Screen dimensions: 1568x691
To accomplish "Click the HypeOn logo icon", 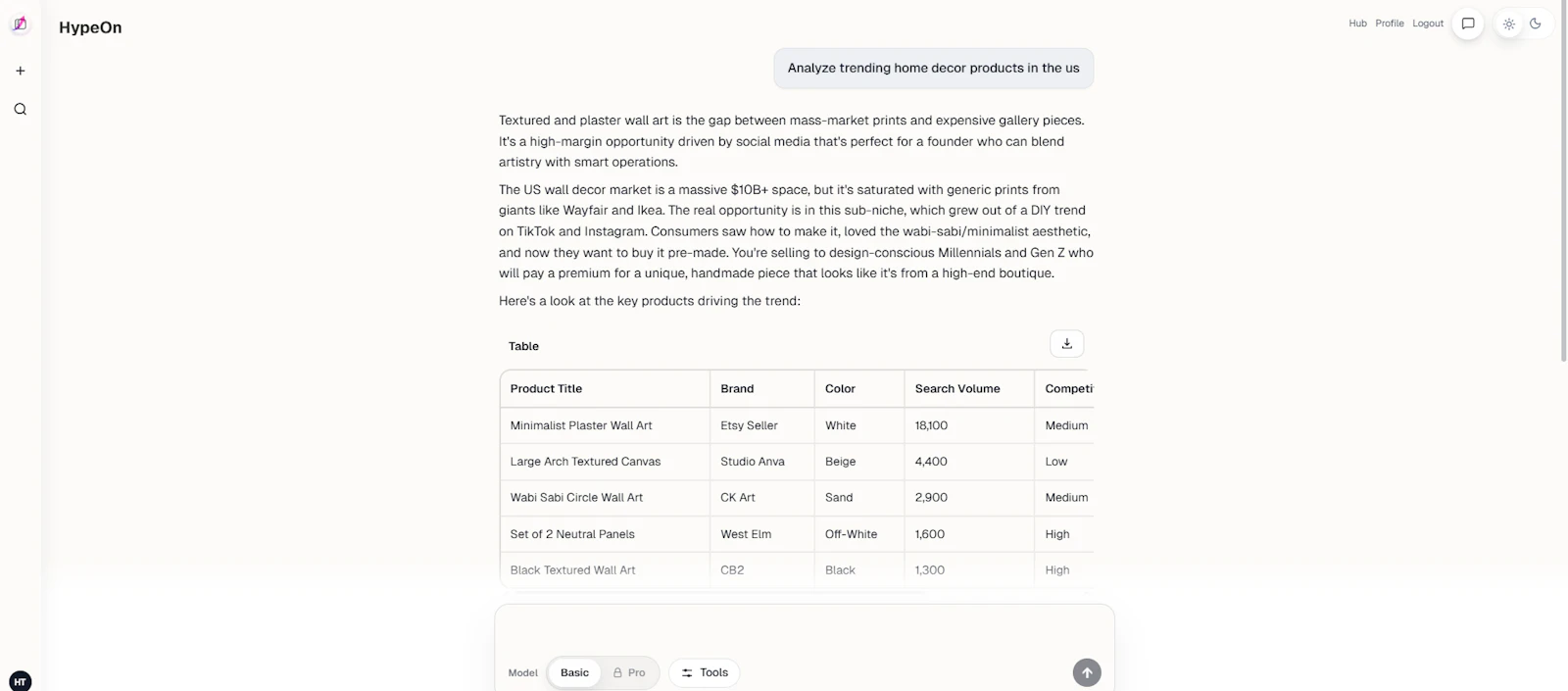I will pos(20,25).
